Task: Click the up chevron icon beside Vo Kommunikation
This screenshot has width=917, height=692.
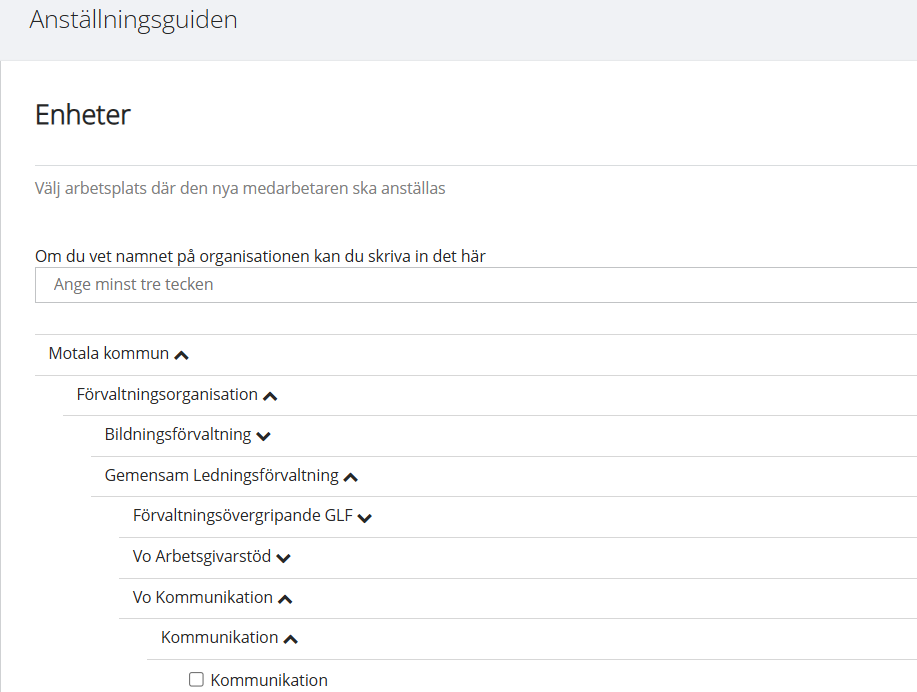Action: [x=285, y=599]
